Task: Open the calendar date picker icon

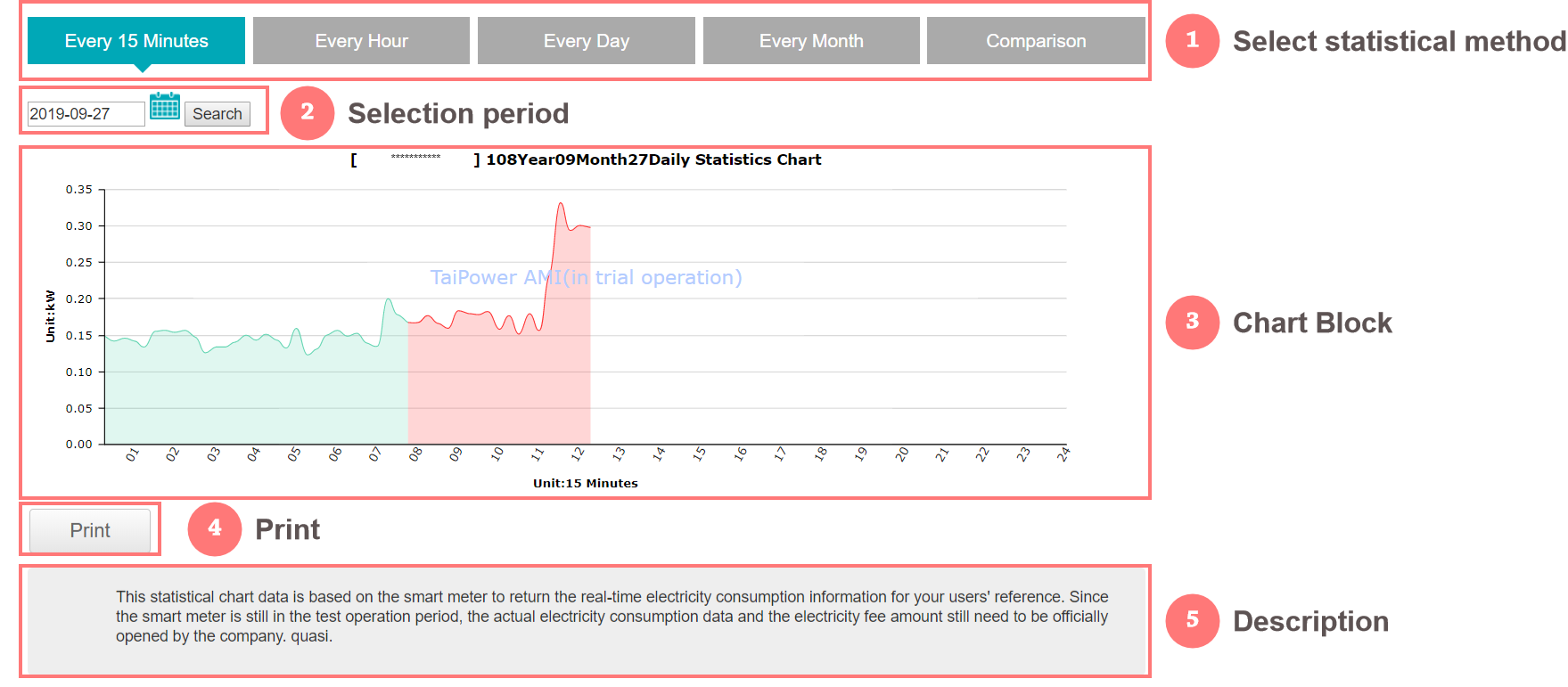Action: coord(165,106)
